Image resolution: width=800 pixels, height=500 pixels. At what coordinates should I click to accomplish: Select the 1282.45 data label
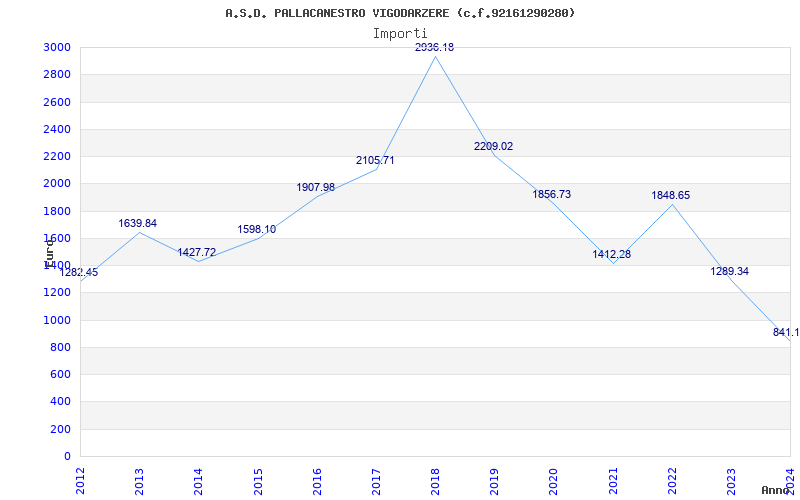pyautogui.click(x=79, y=272)
